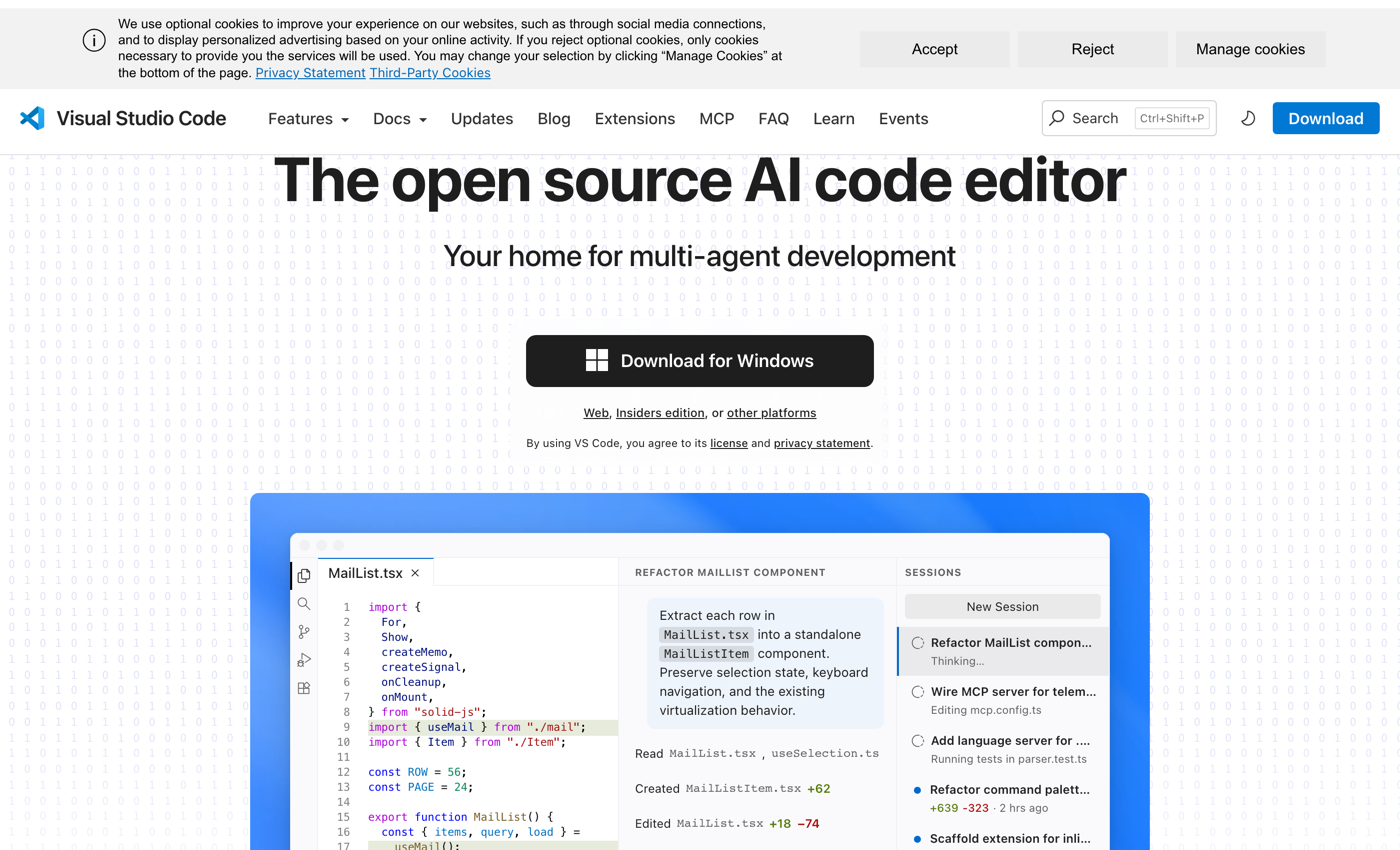The width and height of the screenshot is (1400, 850).
Task: Click Download for Windows button
Action: 700,361
